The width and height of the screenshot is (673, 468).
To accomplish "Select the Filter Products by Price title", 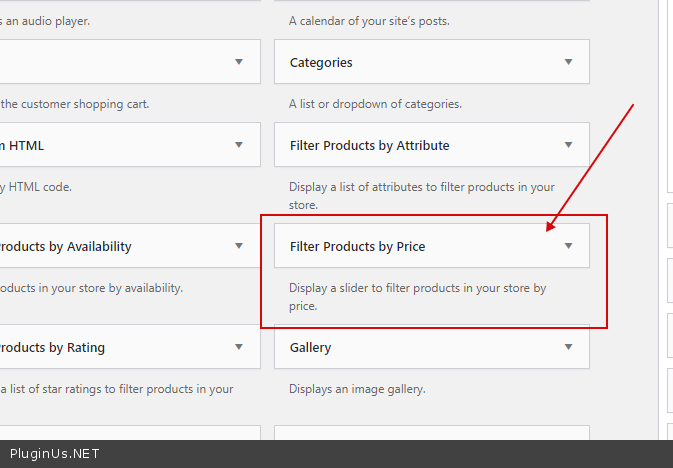I will point(357,246).
